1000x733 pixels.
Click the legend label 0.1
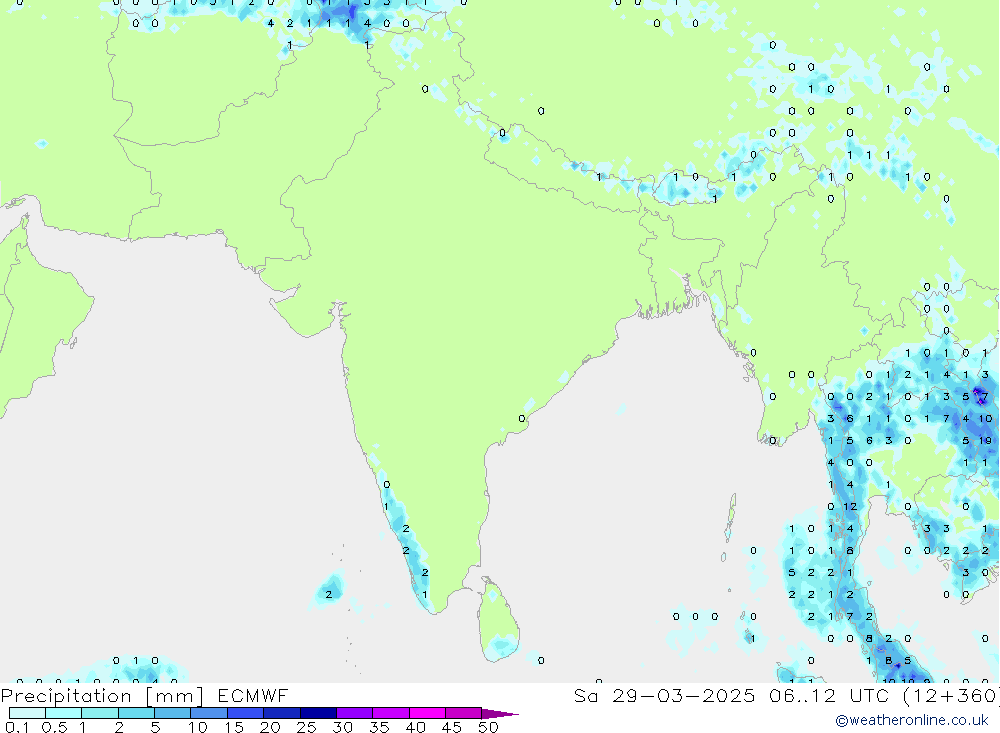click(x=17, y=727)
